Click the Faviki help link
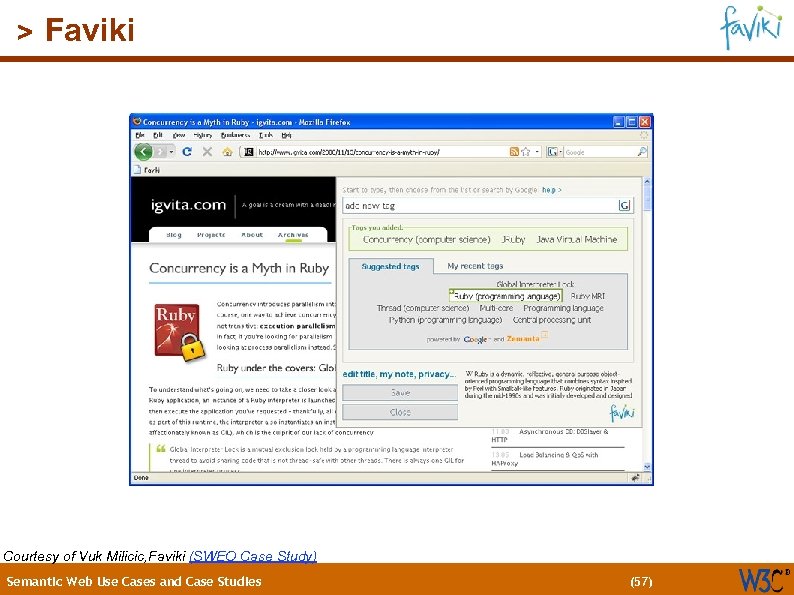794x595 pixels. point(551,190)
